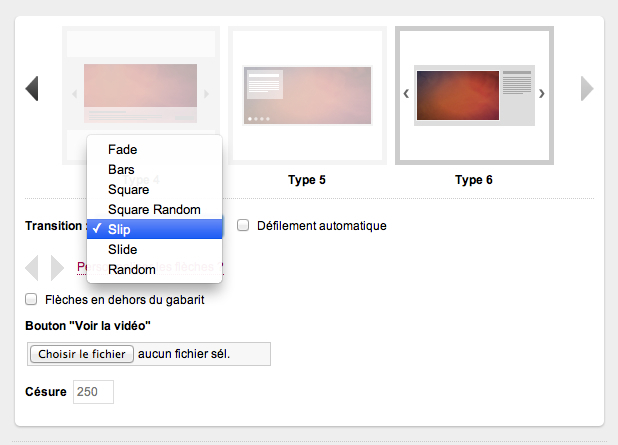This screenshot has height=445, width=618.
Task: Pick the Square transition option
Action: coord(128,190)
